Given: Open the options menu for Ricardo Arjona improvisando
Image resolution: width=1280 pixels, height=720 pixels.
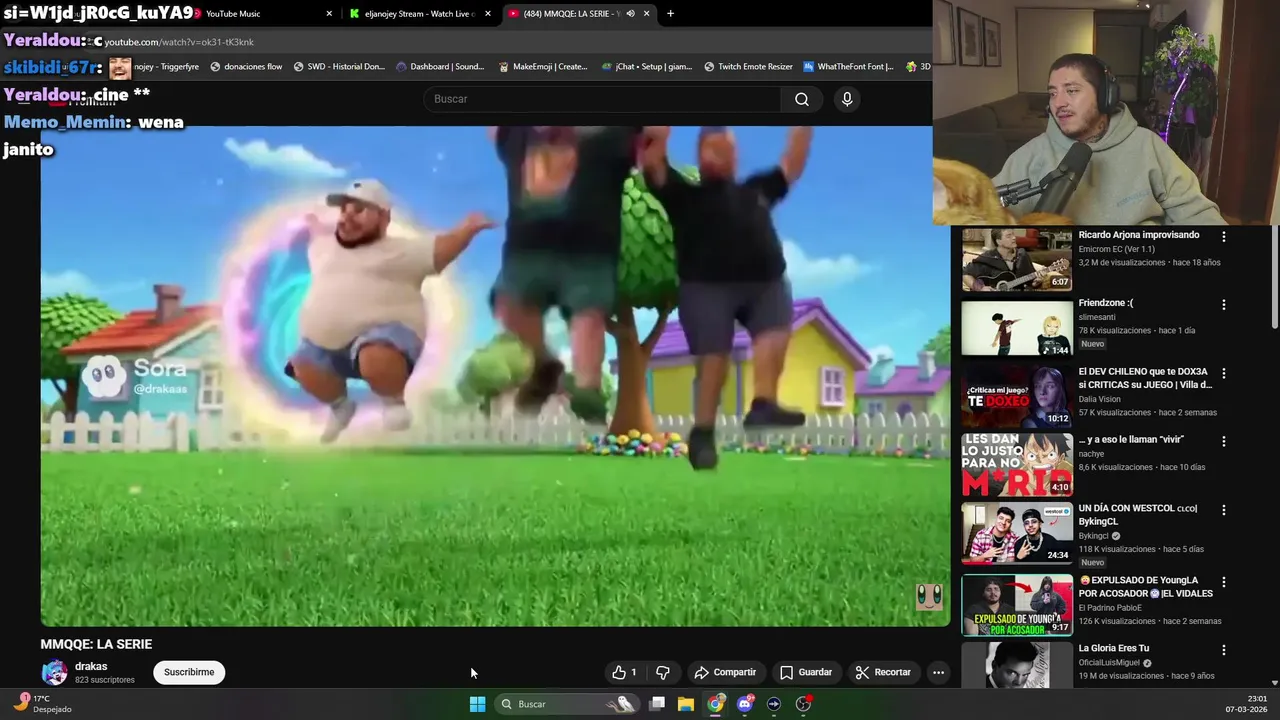Looking at the screenshot, I should 1223,236.
